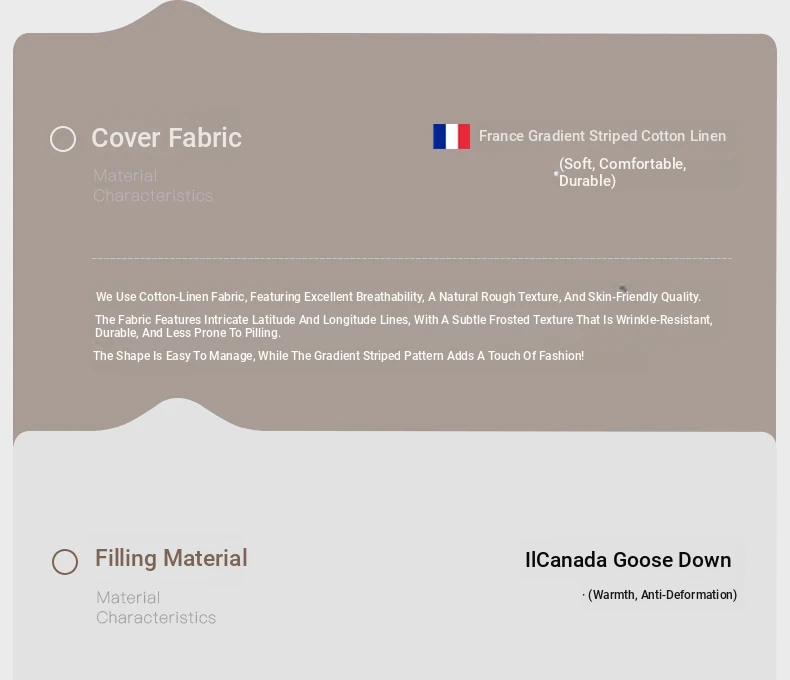Click the sentence starting We Use Cotton-Linen
Image resolution: width=790 pixels, height=680 pixels.
[x=398, y=297]
